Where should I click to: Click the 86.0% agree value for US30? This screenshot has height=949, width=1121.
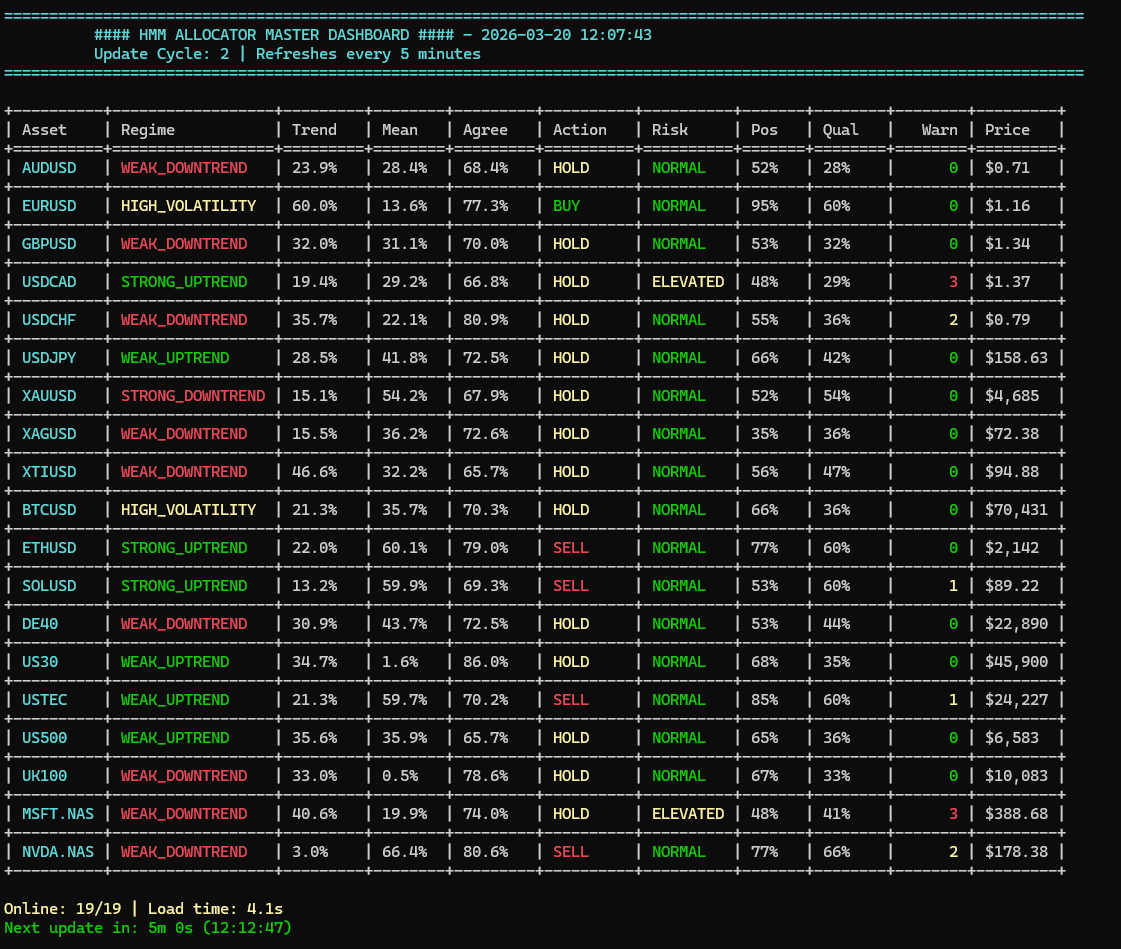click(485, 662)
